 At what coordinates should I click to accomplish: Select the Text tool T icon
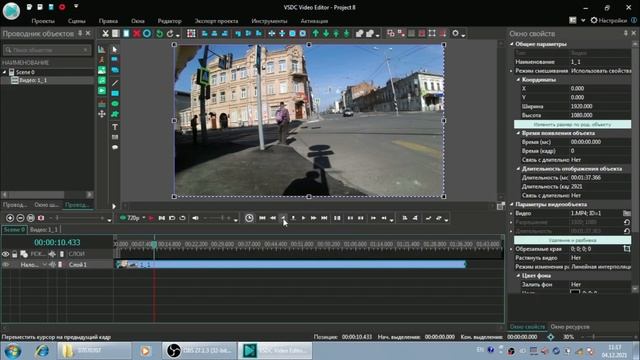pyautogui.click(x=115, y=127)
